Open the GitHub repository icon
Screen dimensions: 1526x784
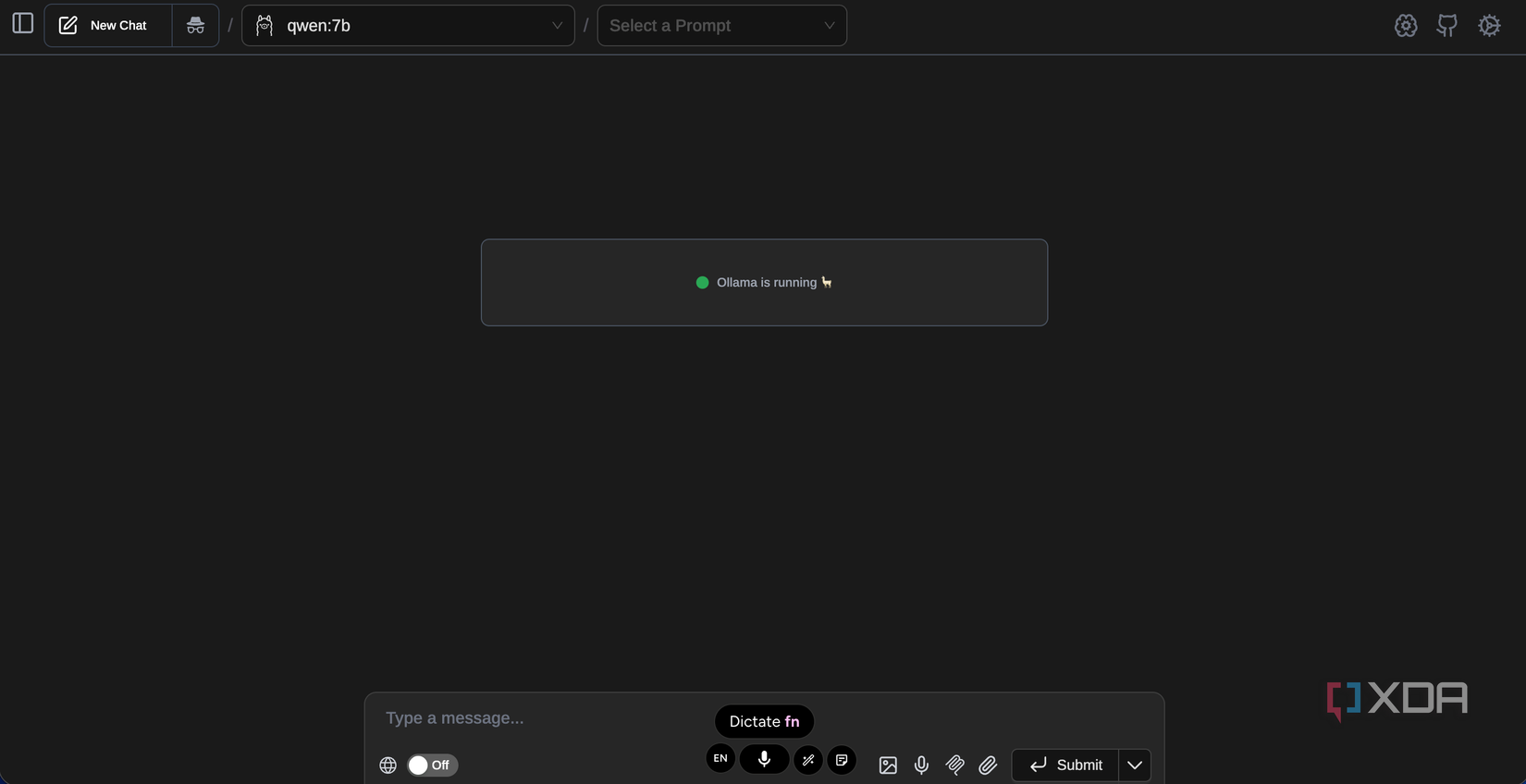(x=1447, y=26)
